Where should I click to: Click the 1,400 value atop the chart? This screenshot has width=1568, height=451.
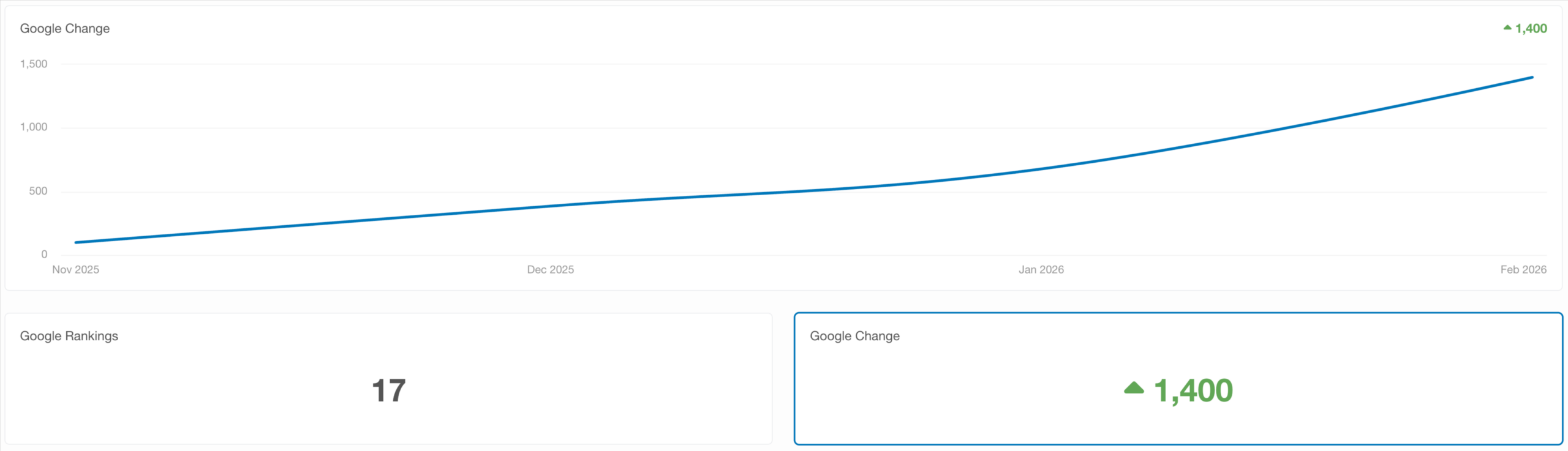point(1531,29)
